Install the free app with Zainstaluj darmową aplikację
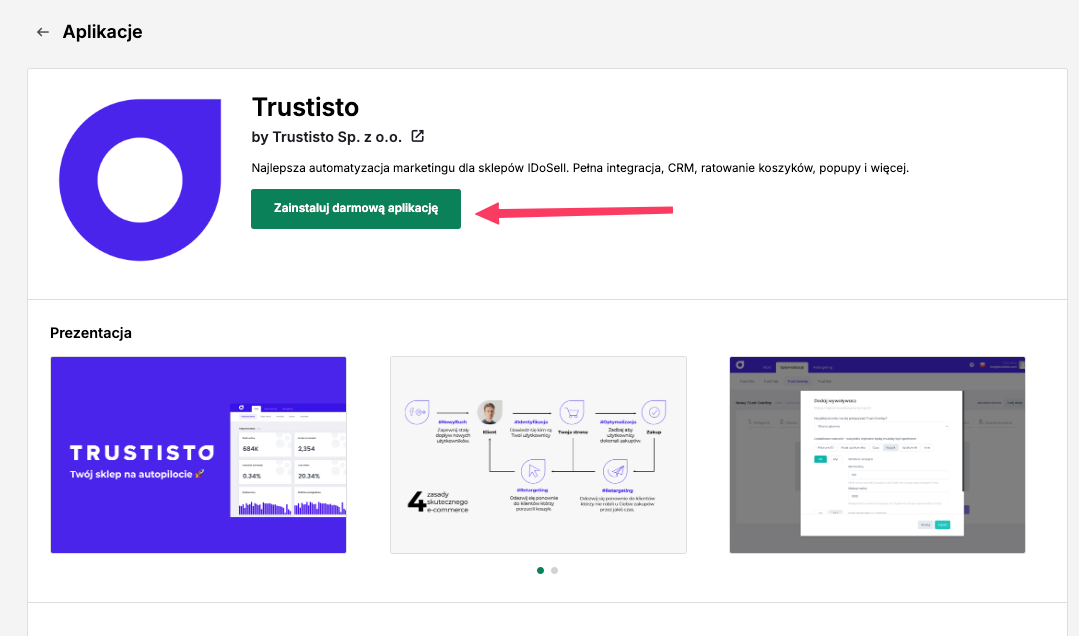 (356, 209)
